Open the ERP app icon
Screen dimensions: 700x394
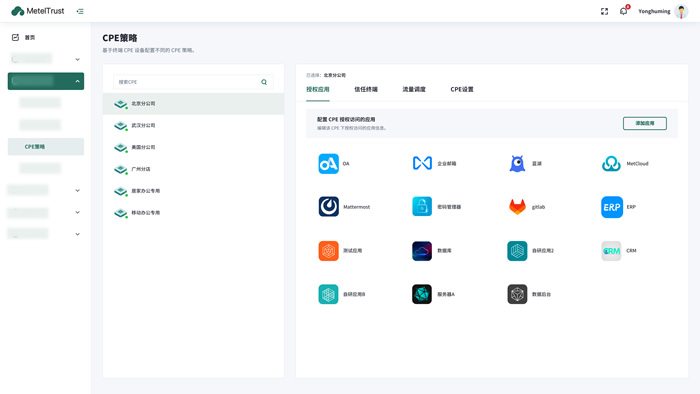612,207
